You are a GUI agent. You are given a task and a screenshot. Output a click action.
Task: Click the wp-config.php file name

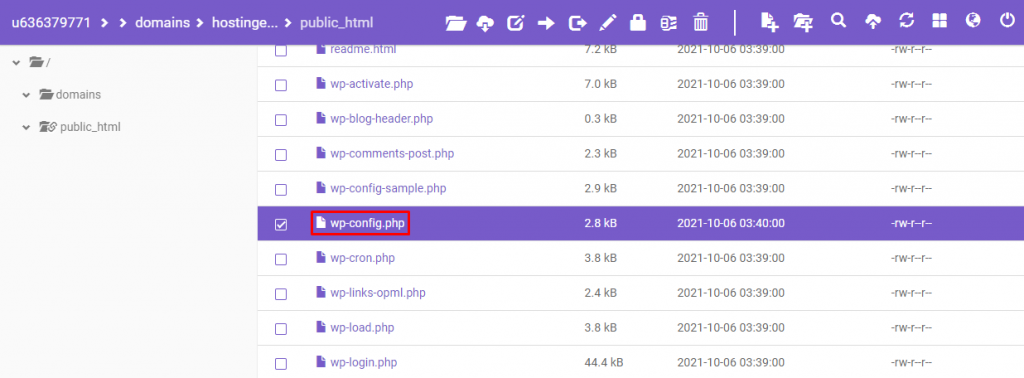click(x=367, y=223)
